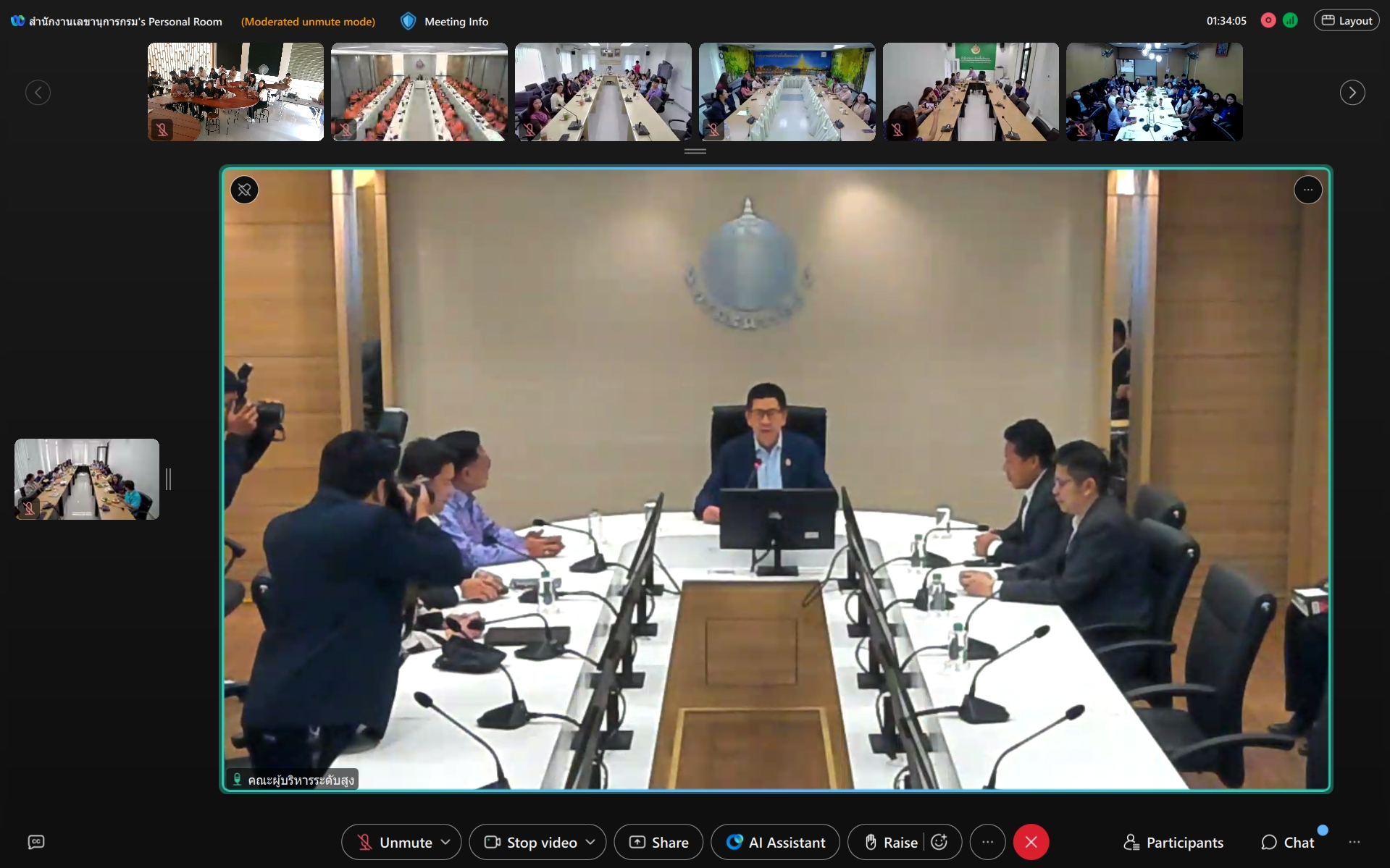Image resolution: width=1390 pixels, height=868 pixels.
Task: Click the Share content button
Action: coord(658,842)
